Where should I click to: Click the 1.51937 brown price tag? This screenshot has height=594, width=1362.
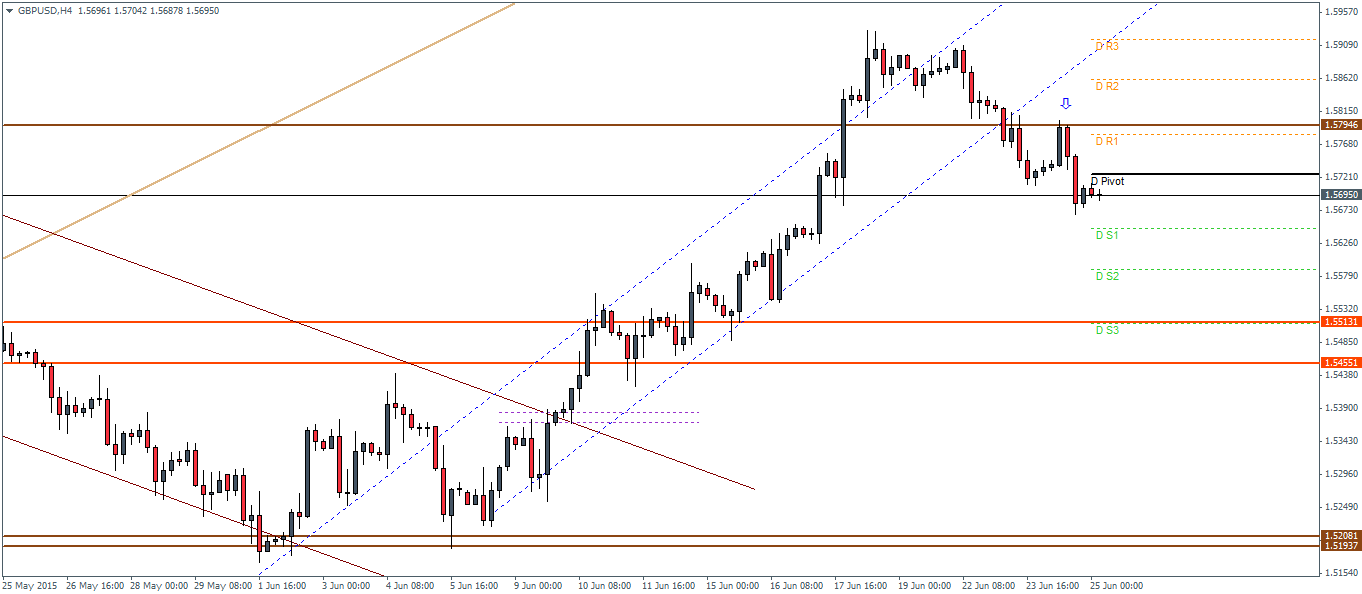1340,546
